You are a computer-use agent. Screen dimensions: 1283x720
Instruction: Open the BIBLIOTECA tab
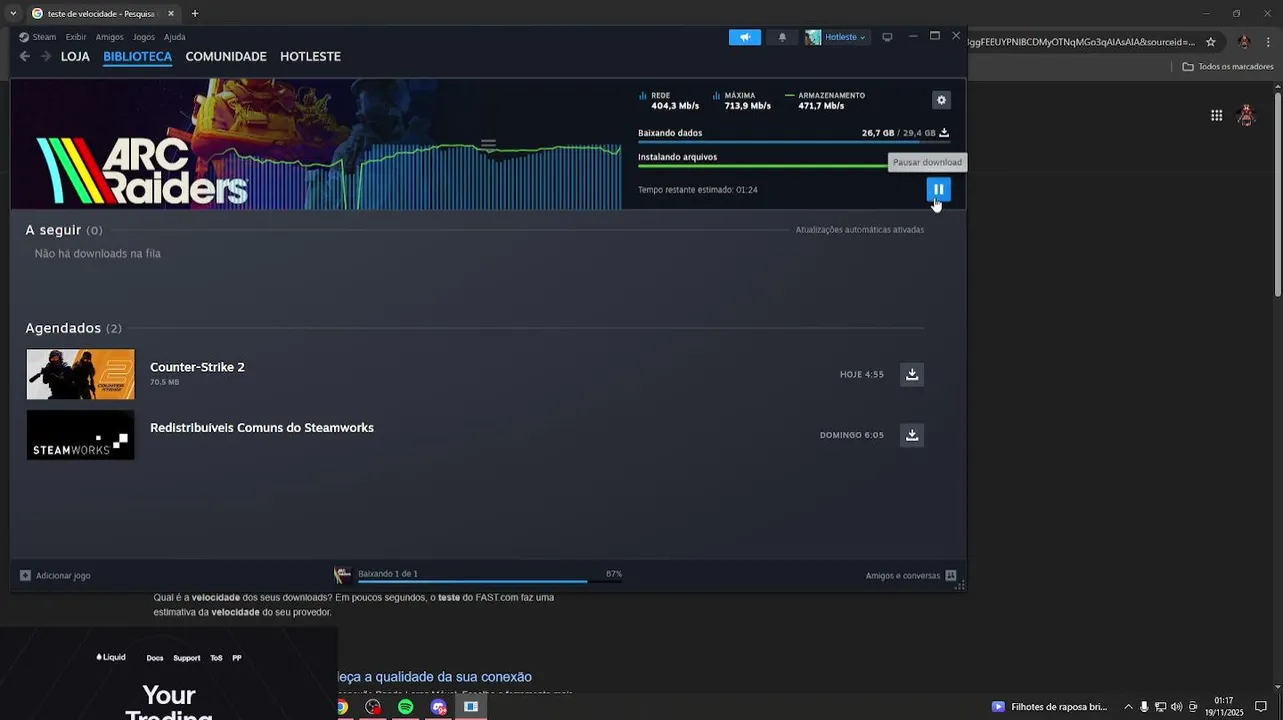coord(137,57)
